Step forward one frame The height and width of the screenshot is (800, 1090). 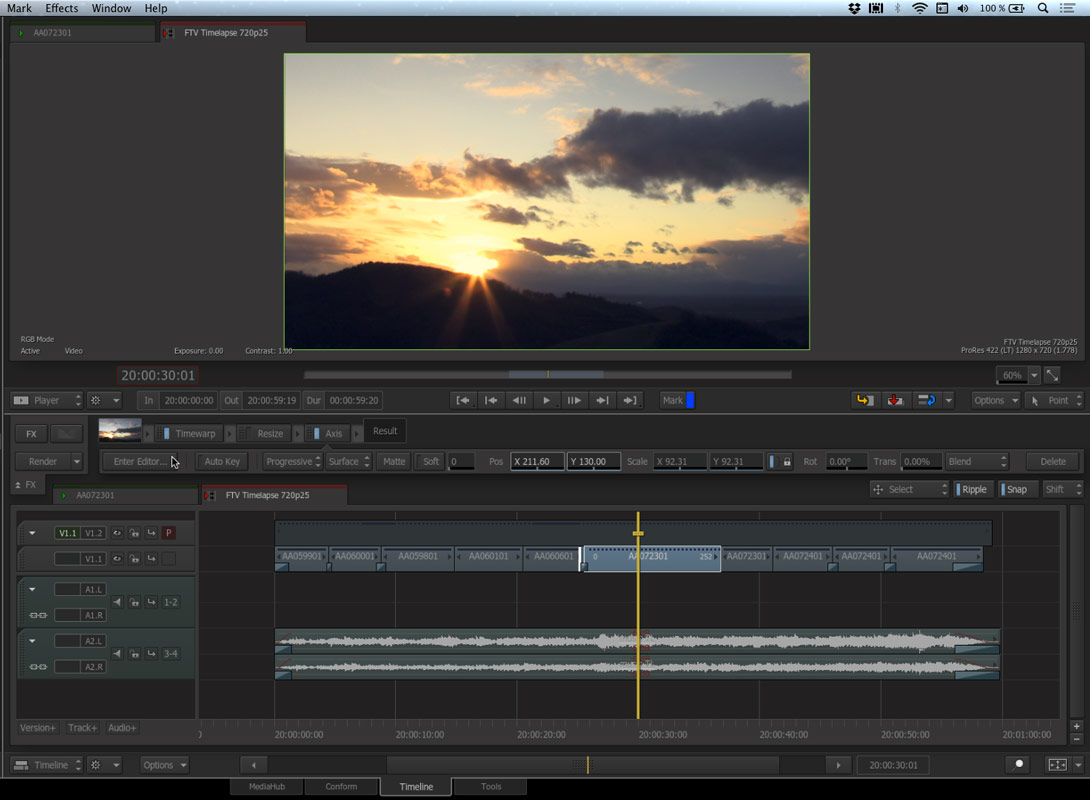click(574, 400)
